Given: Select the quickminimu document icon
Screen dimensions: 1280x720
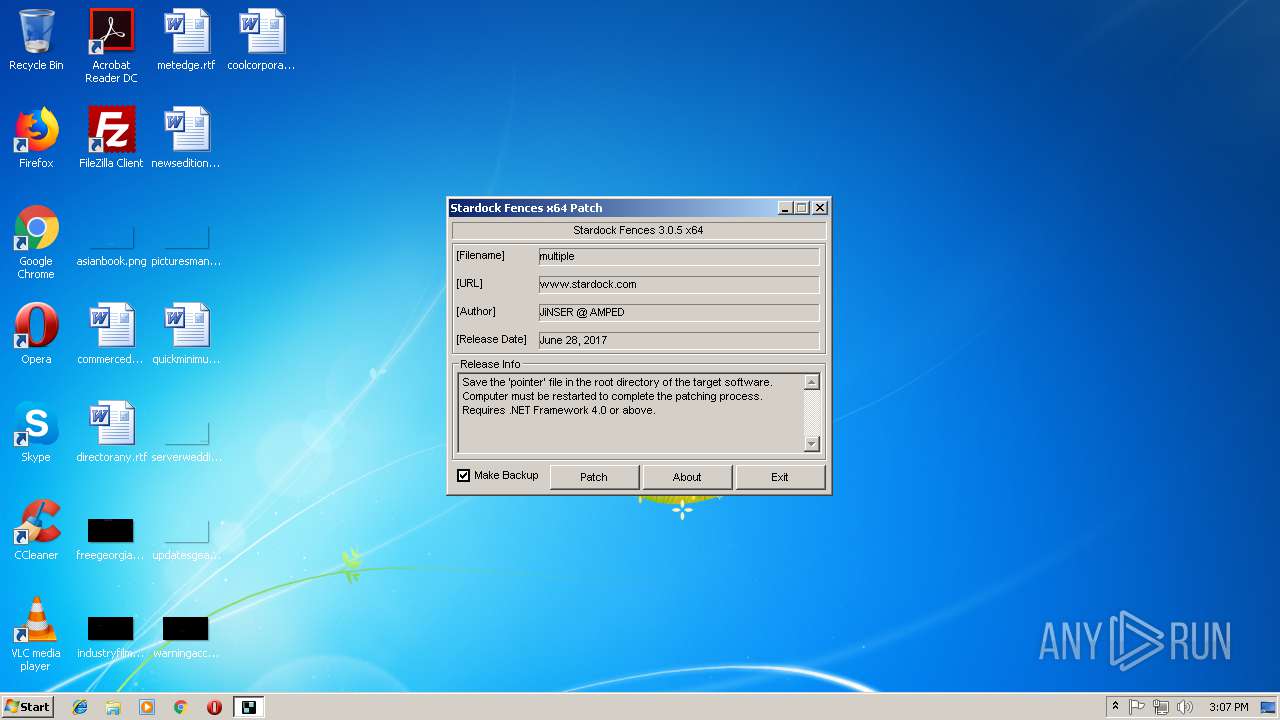Looking at the screenshot, I should click(186, 334).
